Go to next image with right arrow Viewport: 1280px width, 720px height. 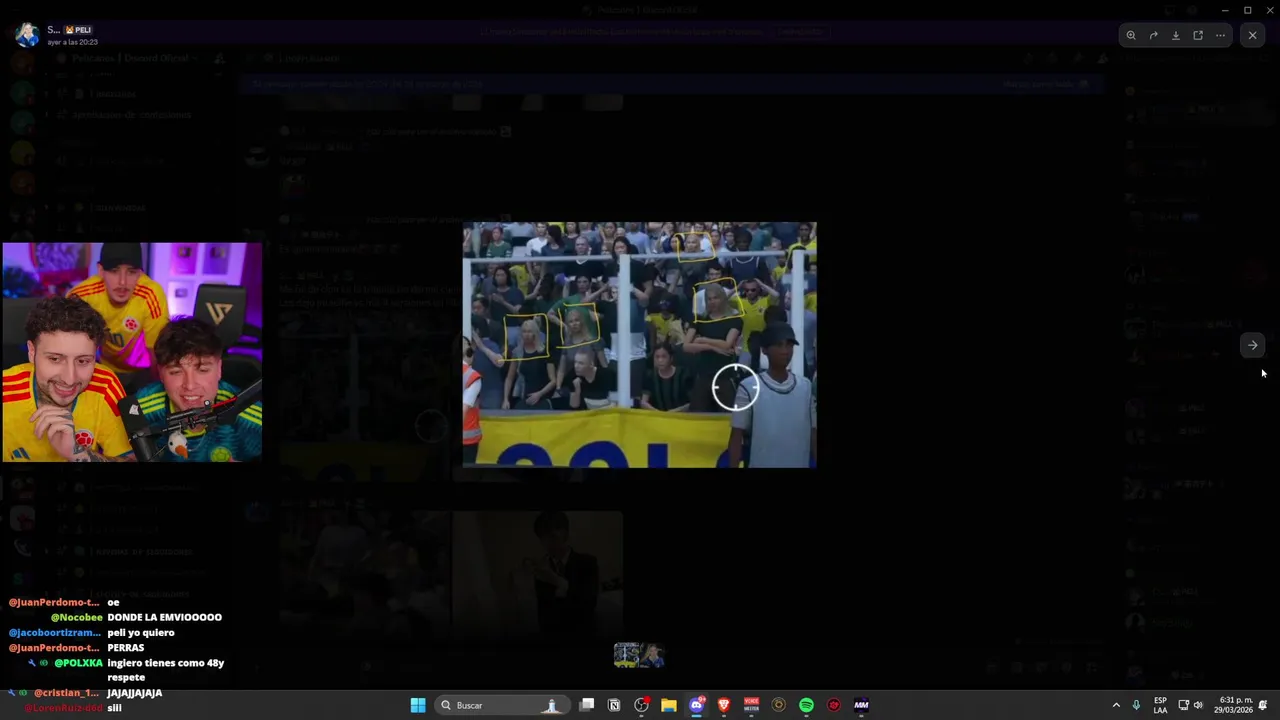(x=1252, y=345)
